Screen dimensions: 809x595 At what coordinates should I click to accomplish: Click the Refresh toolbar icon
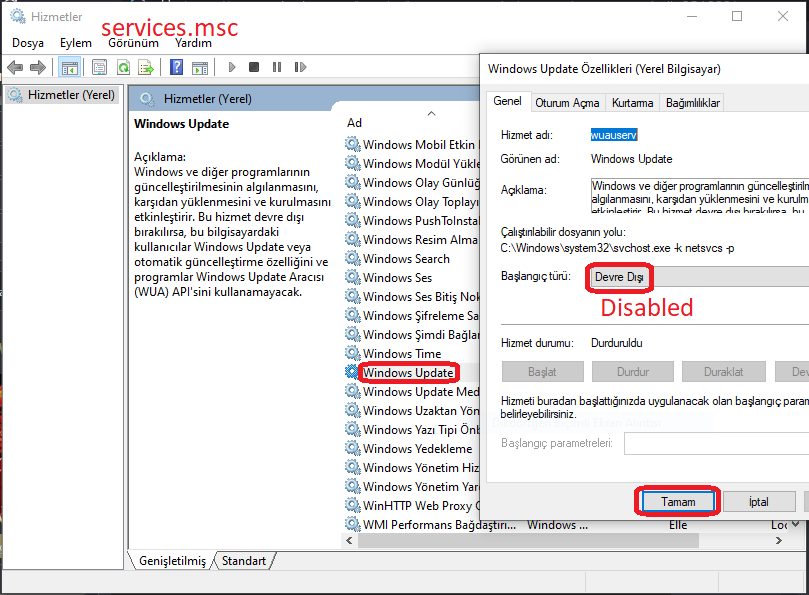pyautogui.click(x=123, y=67)
